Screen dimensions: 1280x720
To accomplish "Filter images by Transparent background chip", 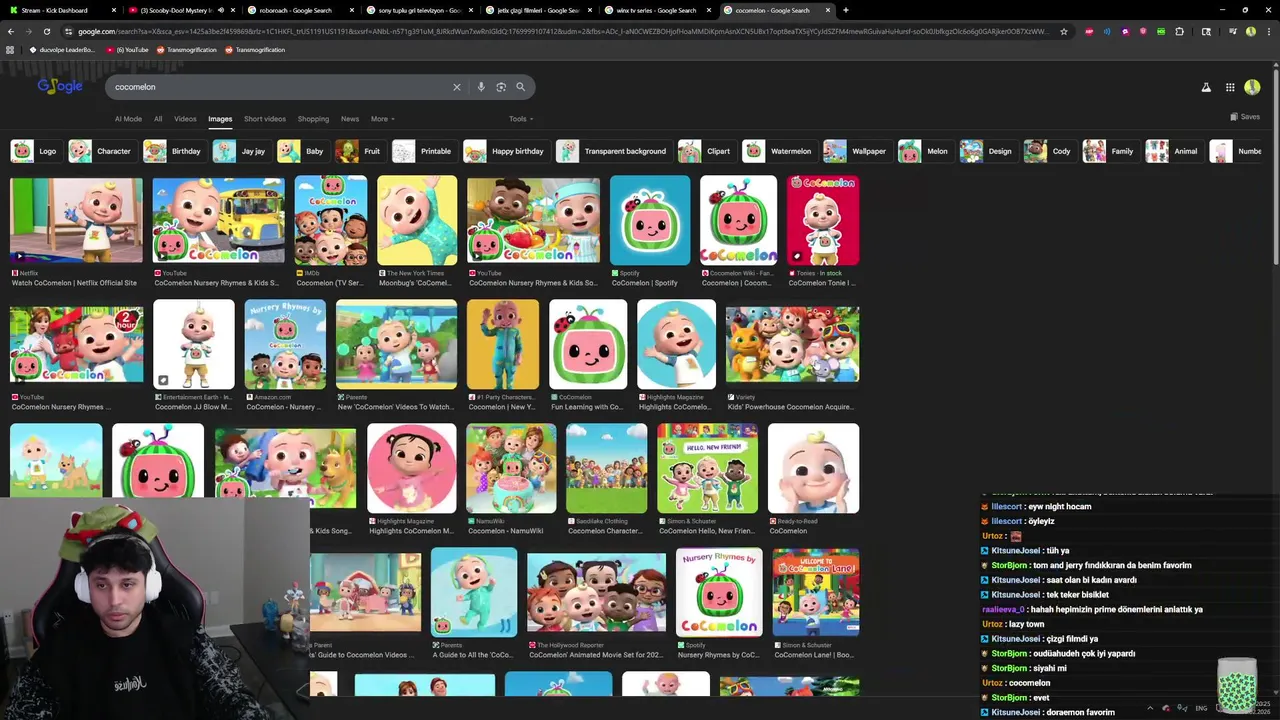I will click(612, 151).
